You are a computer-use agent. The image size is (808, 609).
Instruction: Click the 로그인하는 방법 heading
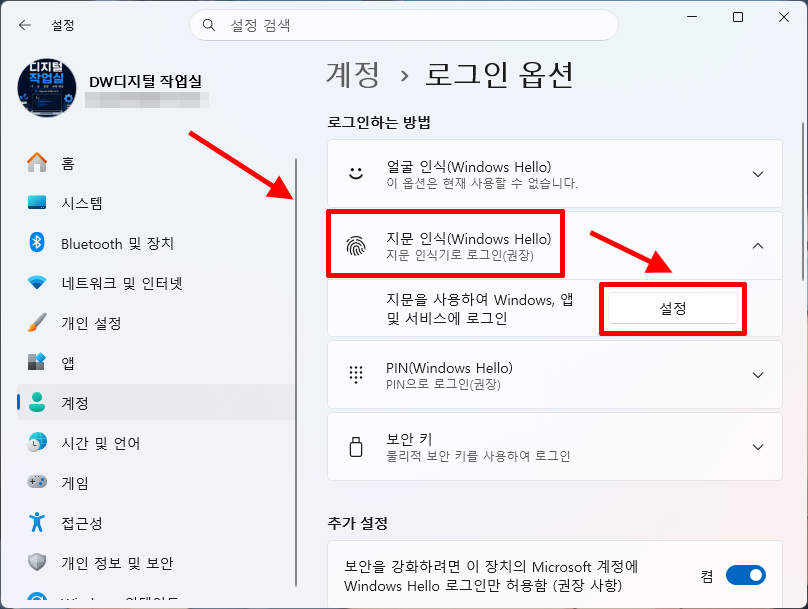click(x=379, y=123)
